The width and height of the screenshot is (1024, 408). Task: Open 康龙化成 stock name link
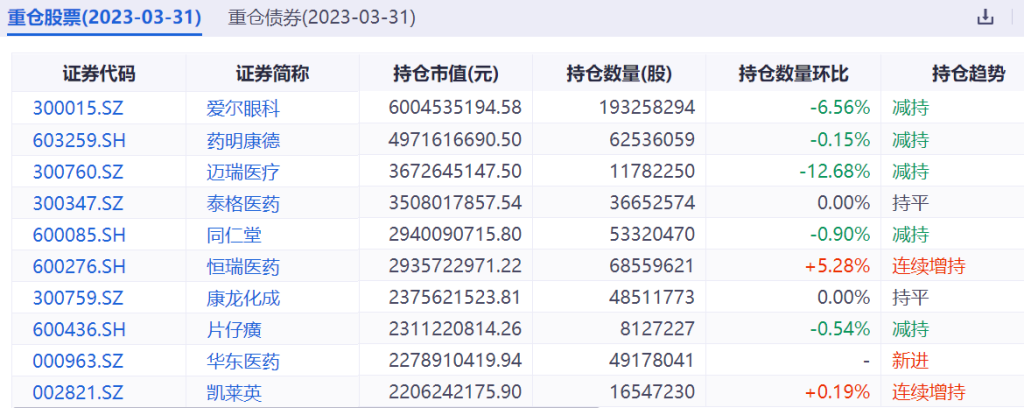coord(242,298)
